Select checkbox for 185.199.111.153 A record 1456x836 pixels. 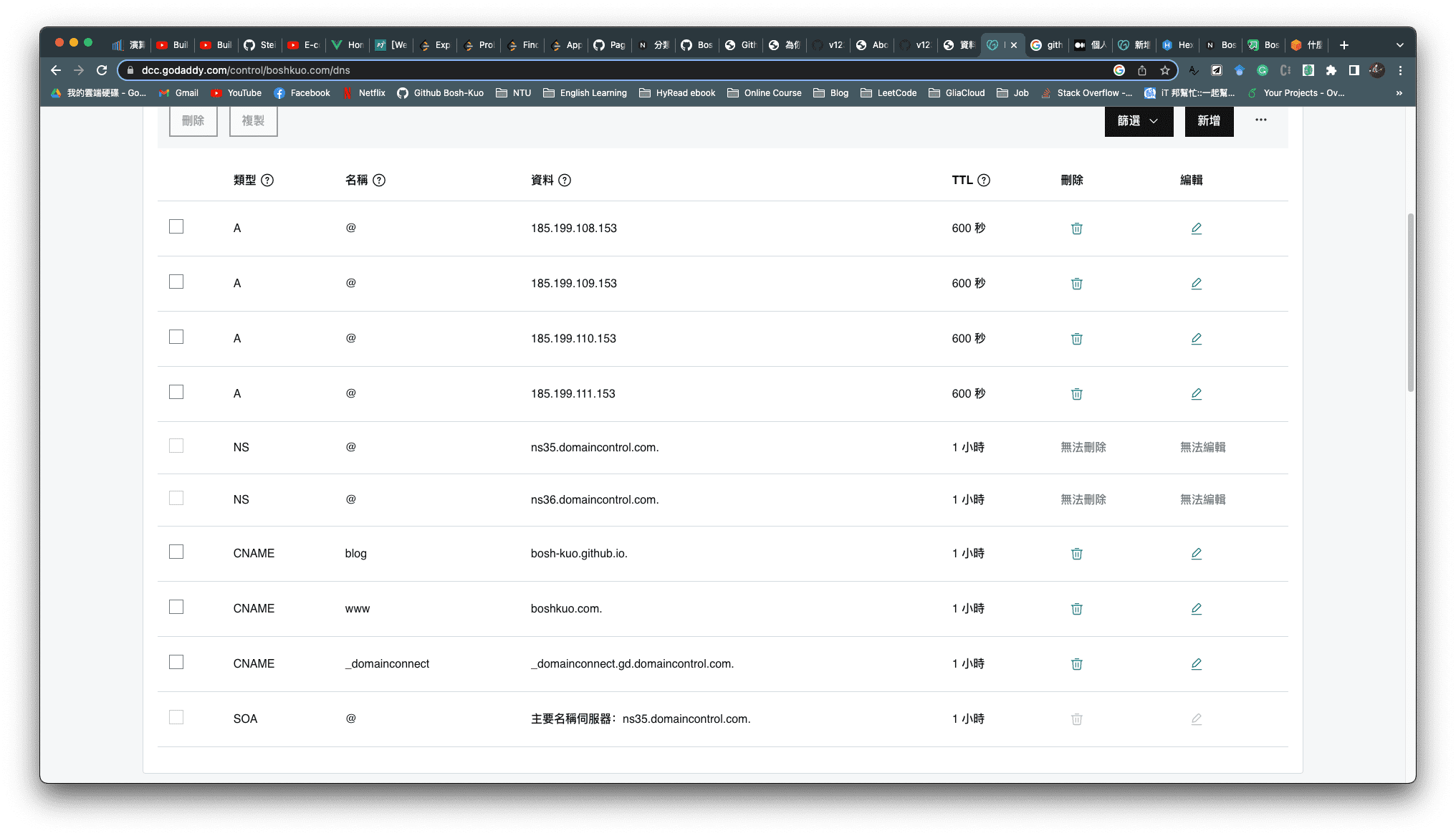pos(176,392)
